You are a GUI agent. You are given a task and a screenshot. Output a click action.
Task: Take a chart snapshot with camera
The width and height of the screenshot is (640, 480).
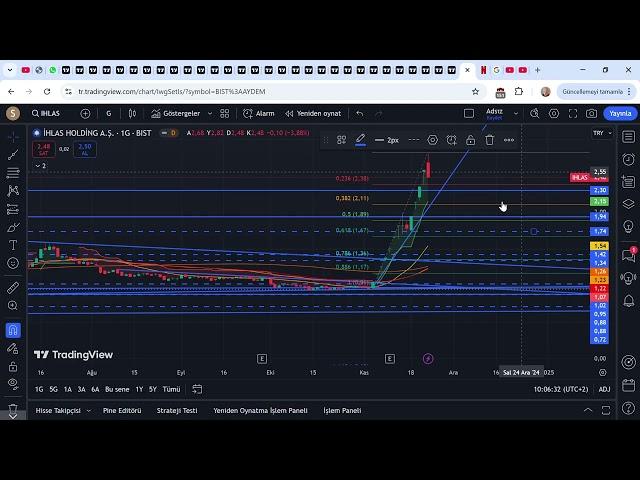(591, 113)
